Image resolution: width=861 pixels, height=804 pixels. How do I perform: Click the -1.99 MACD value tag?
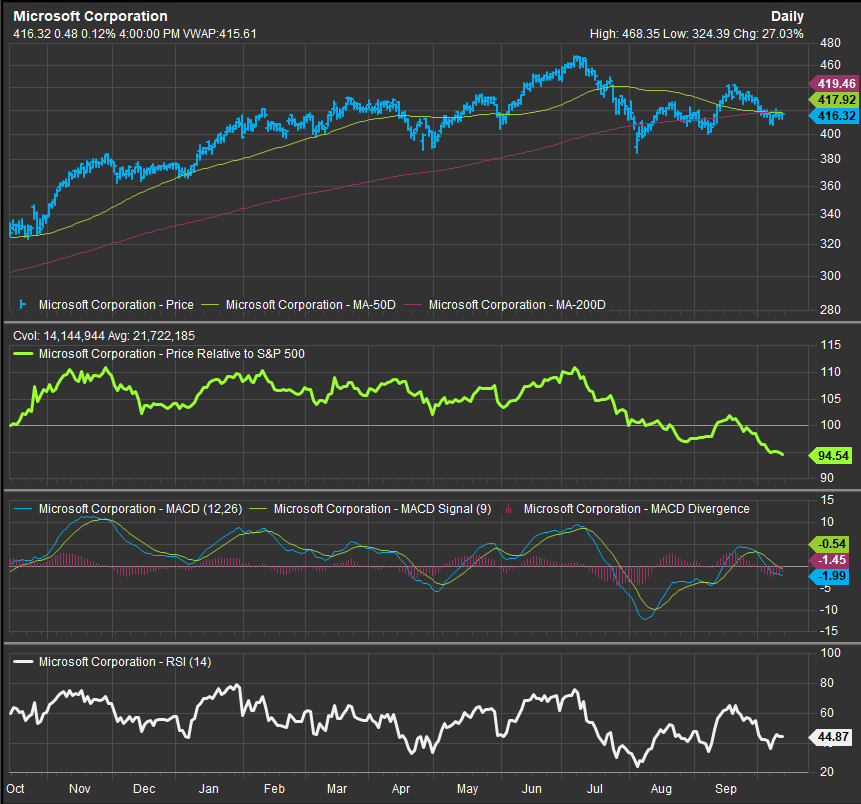830,576
